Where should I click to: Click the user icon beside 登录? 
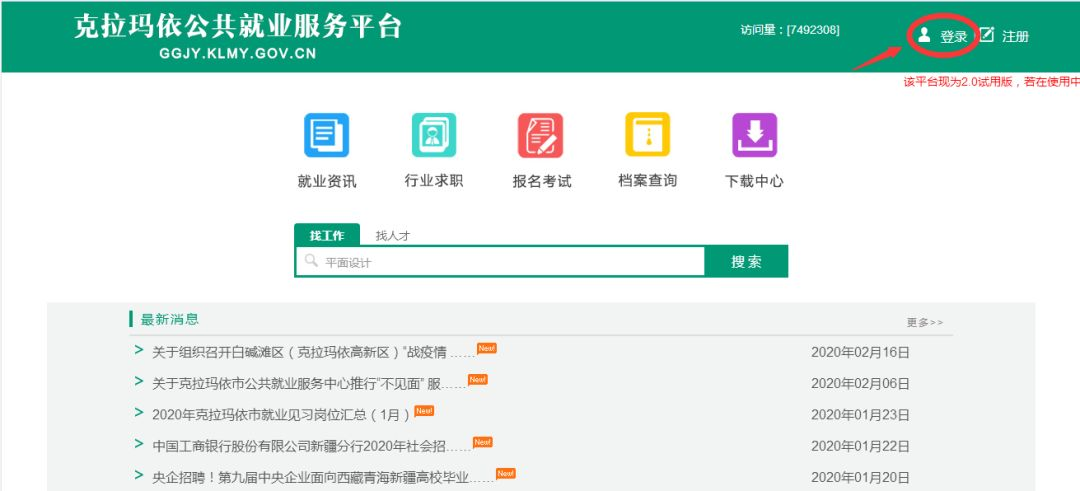[924, 35]
